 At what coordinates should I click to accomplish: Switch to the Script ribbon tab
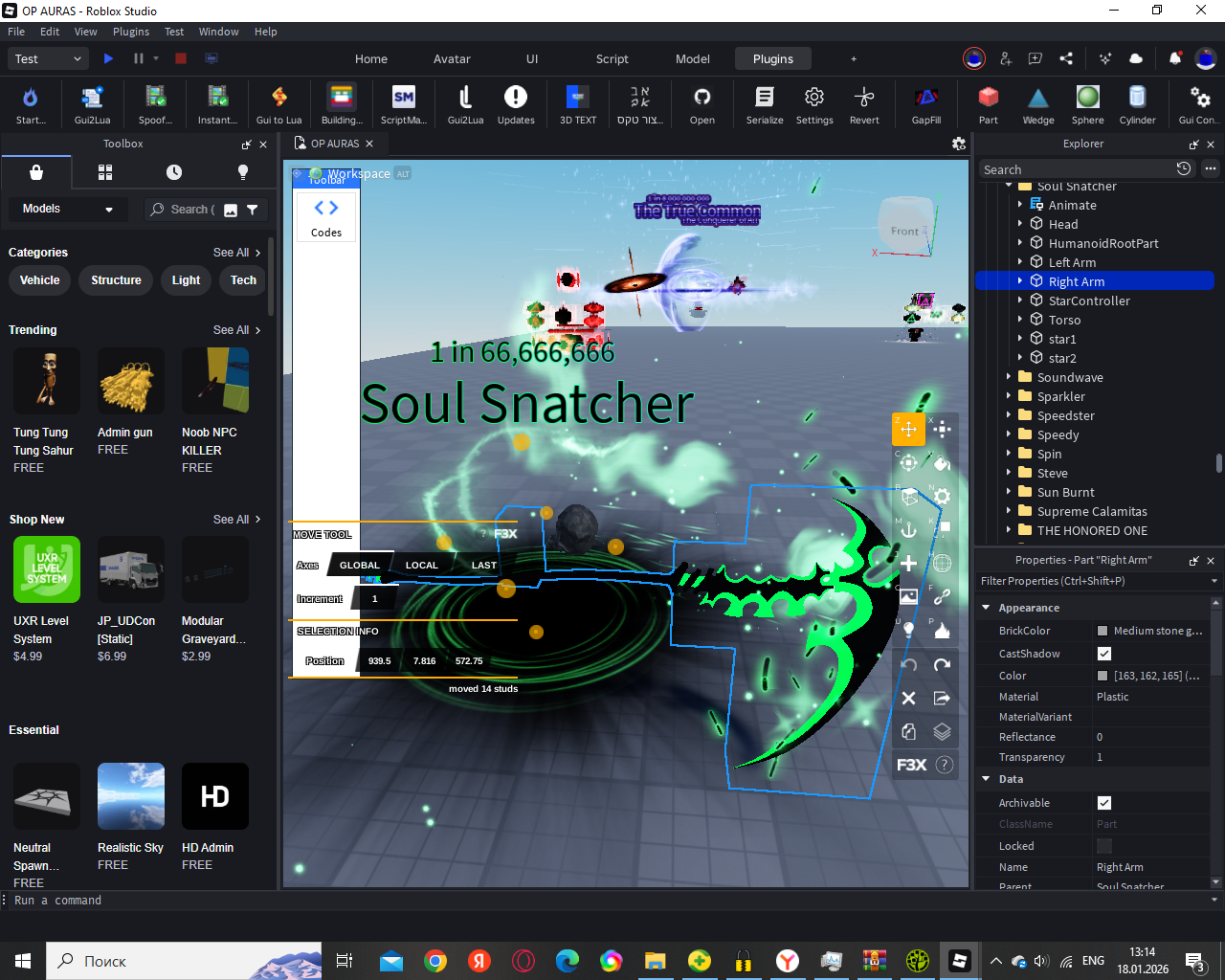pyautogui.click(x=612, y=58)
